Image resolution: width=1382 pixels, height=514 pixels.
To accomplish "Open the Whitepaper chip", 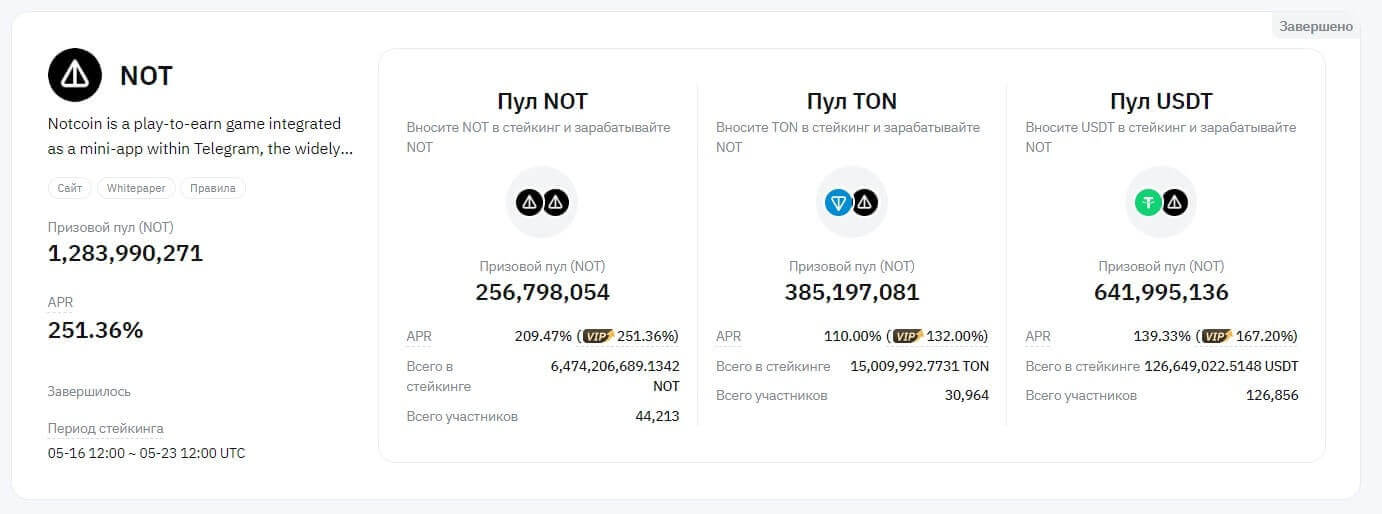I will pyautogui.click(x=136, y=188).
